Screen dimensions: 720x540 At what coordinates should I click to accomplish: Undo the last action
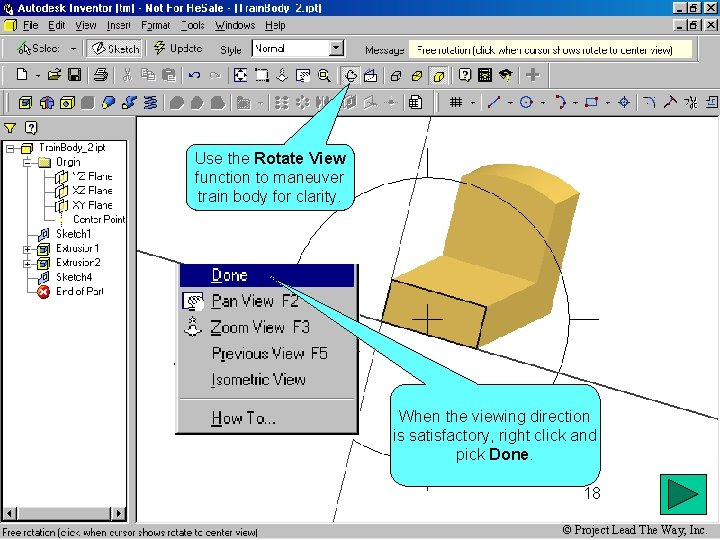coord(194,75)
